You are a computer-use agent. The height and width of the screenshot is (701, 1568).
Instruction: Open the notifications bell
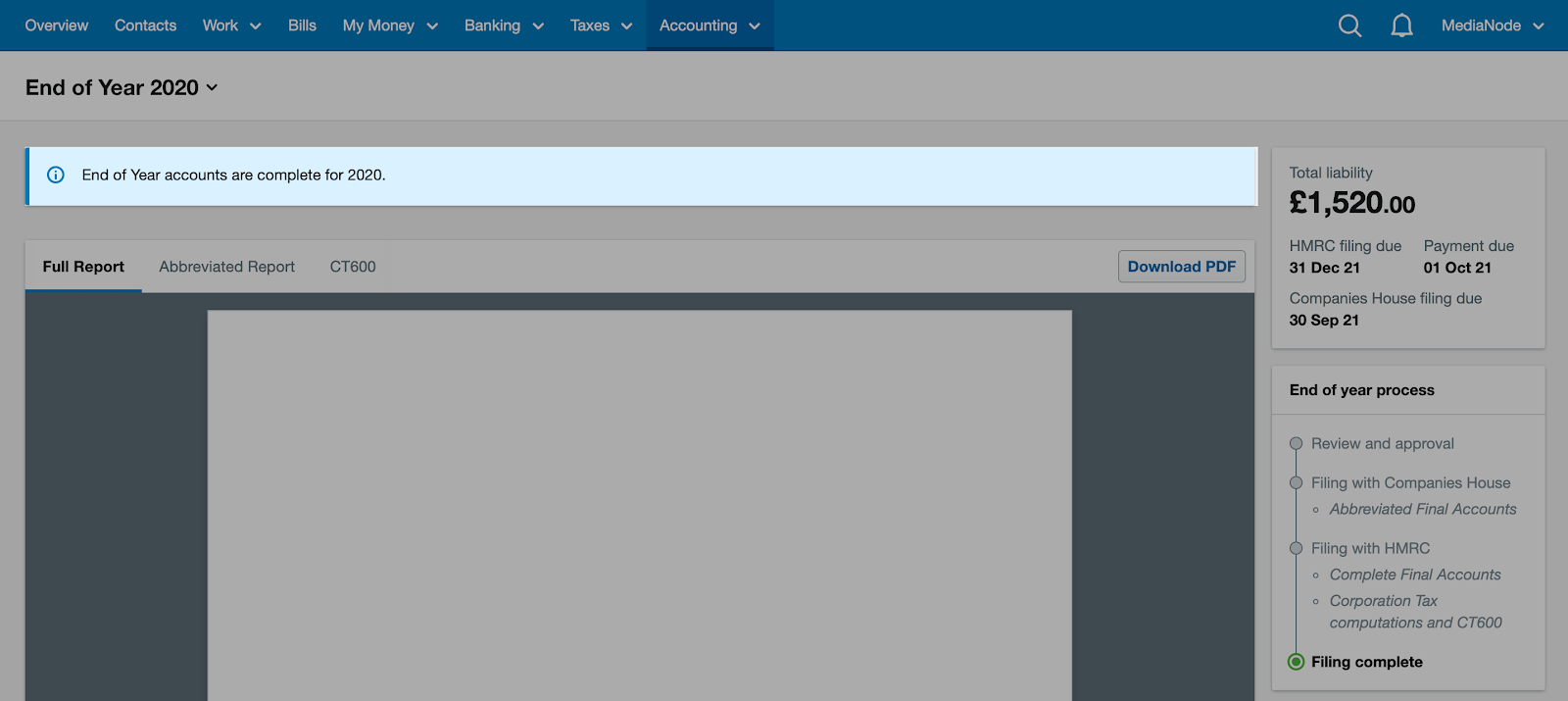1401,25
